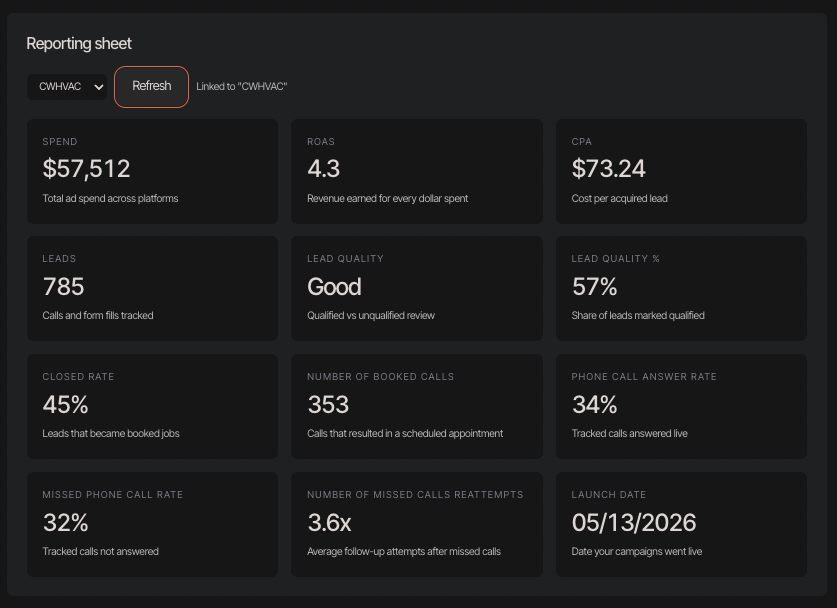The image size is (837, 608).
Task: Click the 57% lead quality value
Action: pyautogui.click(x=594, y=287)
